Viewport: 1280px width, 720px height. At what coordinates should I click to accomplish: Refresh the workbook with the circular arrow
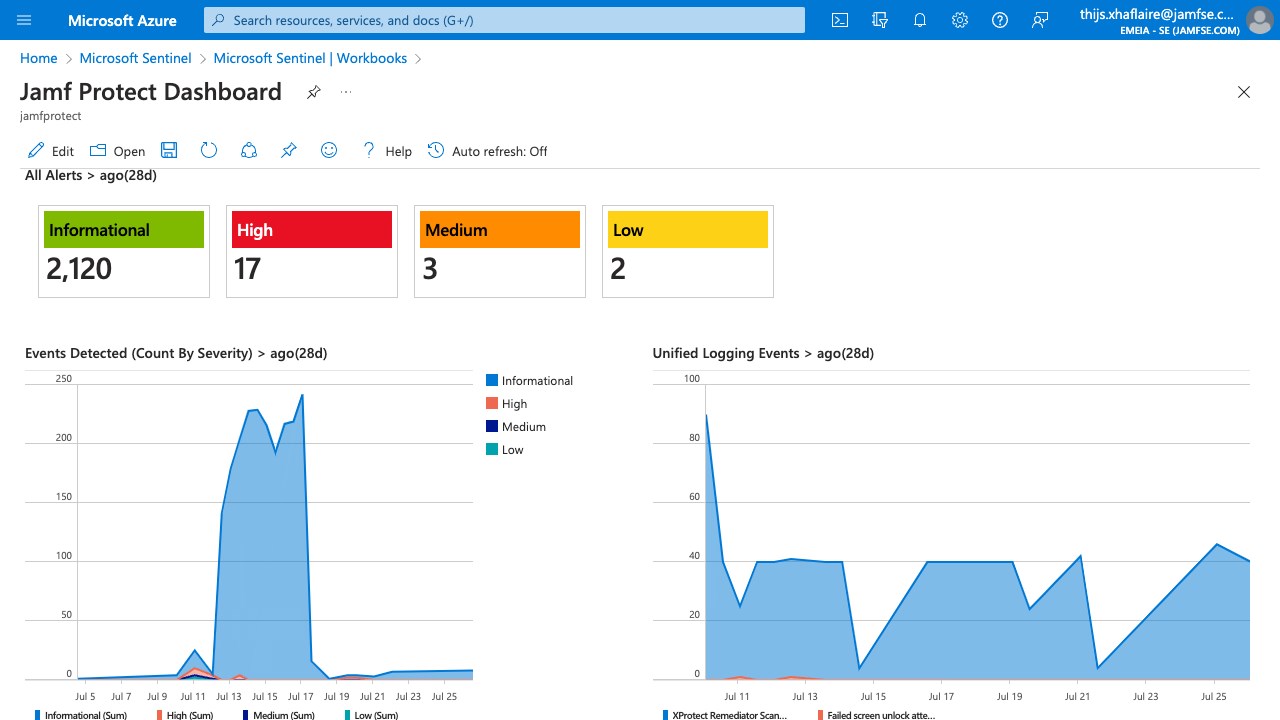209,151
